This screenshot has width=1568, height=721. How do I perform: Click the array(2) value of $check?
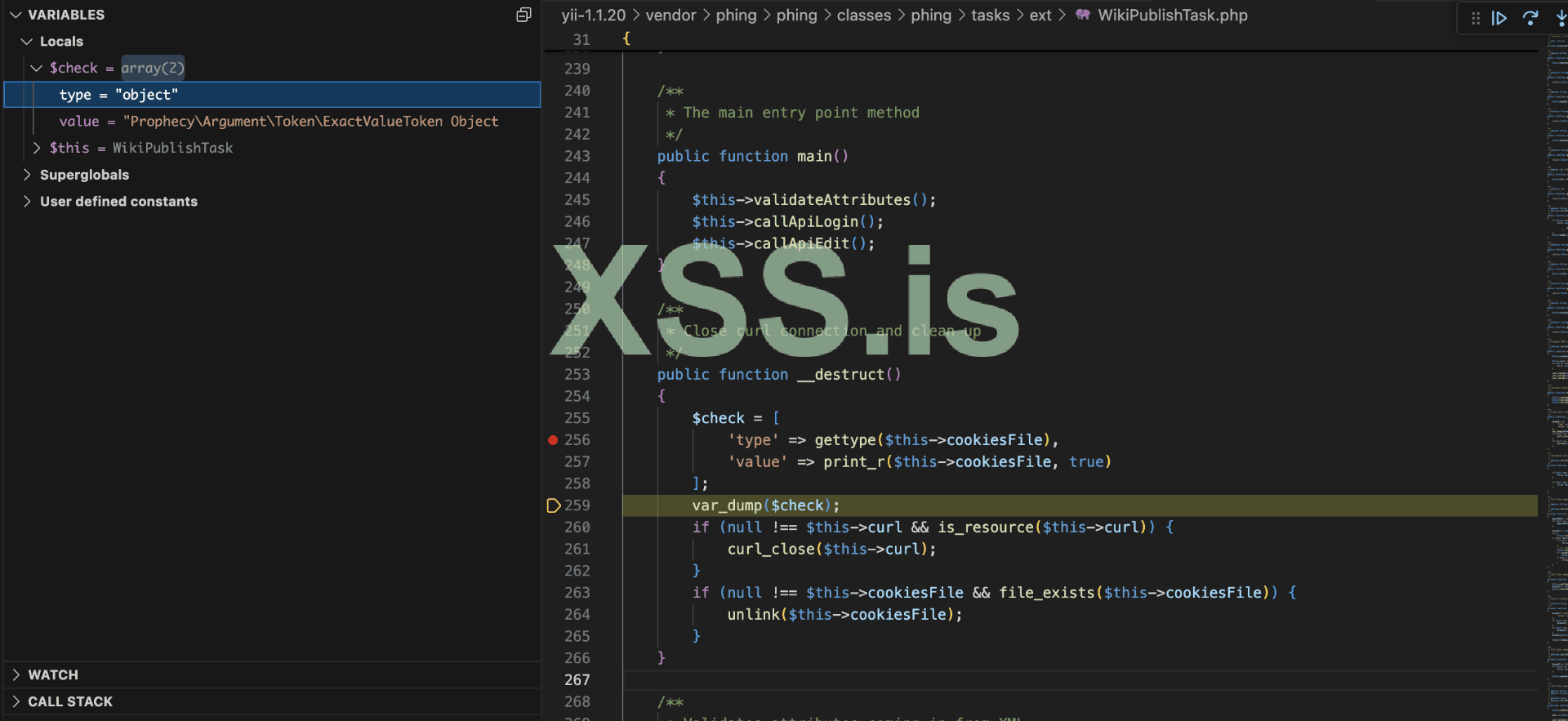tap(153, 68)
